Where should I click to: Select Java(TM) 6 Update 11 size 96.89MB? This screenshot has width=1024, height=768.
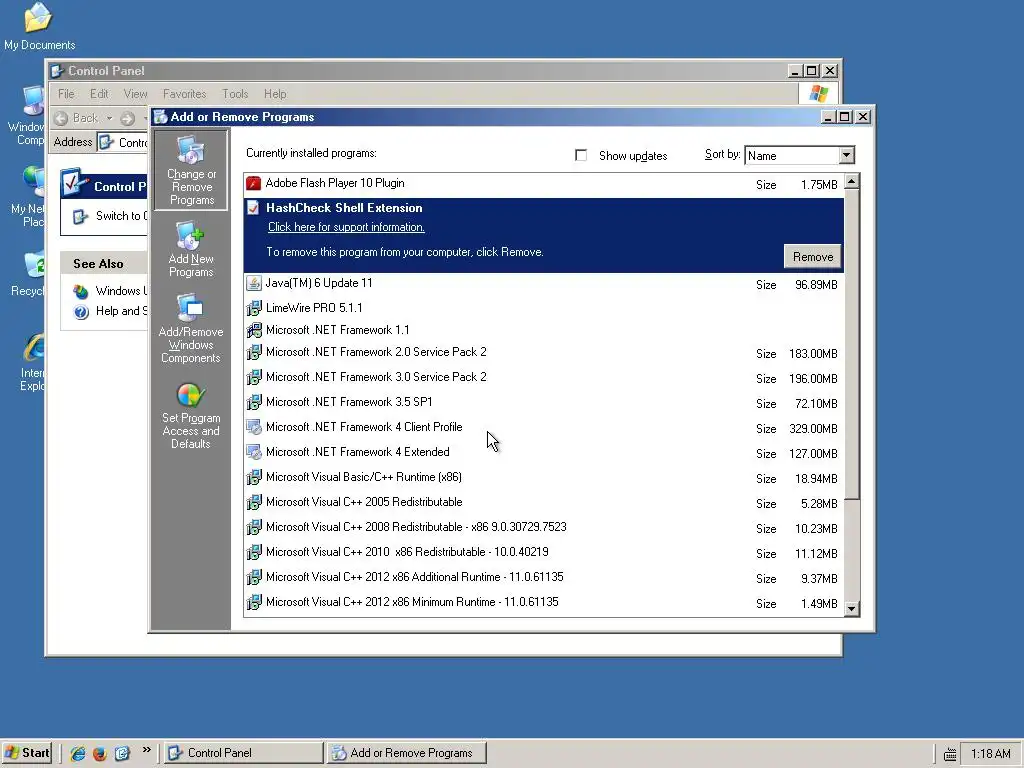tap(816, 285)
